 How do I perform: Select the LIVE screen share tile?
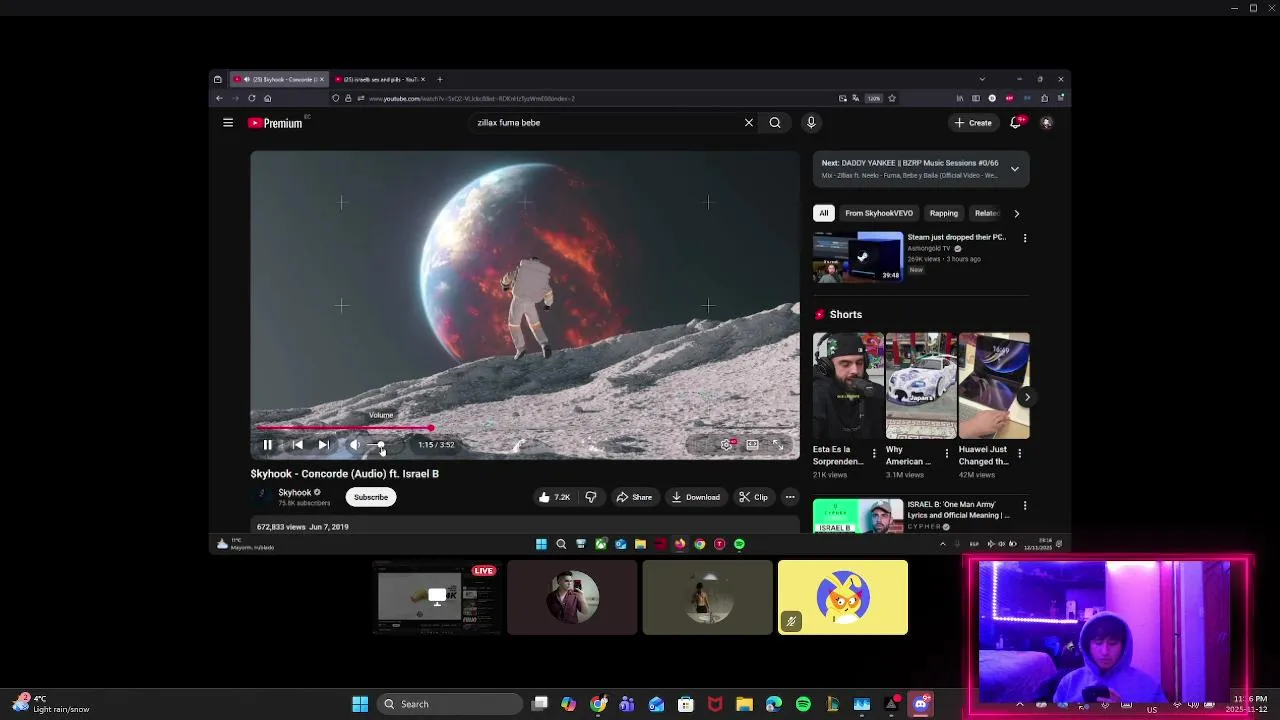click(436, 598)
